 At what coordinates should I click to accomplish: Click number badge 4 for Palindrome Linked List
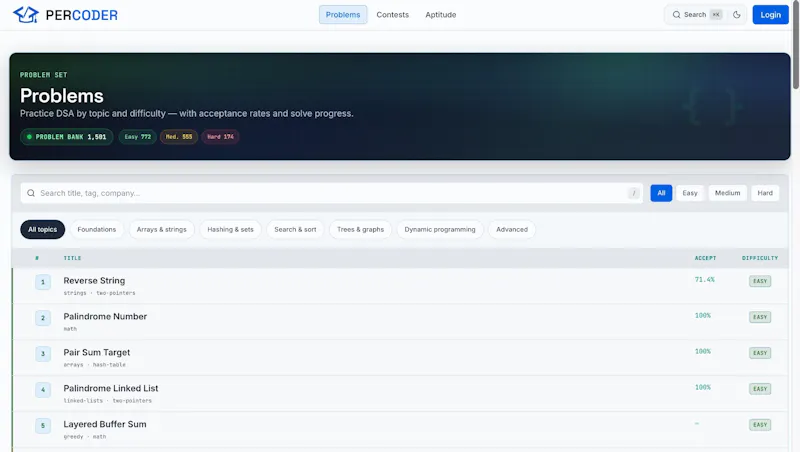[x=43, y=390]
